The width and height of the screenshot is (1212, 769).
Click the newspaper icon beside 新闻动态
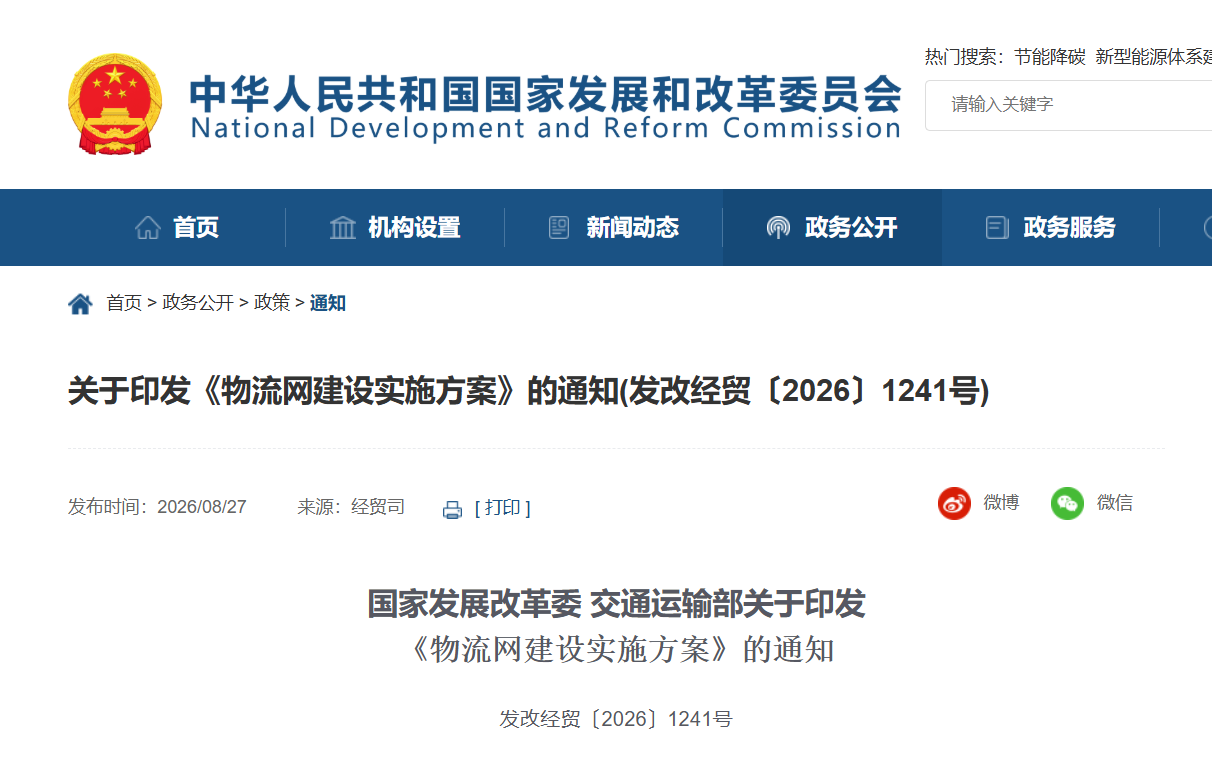point(559,228)
